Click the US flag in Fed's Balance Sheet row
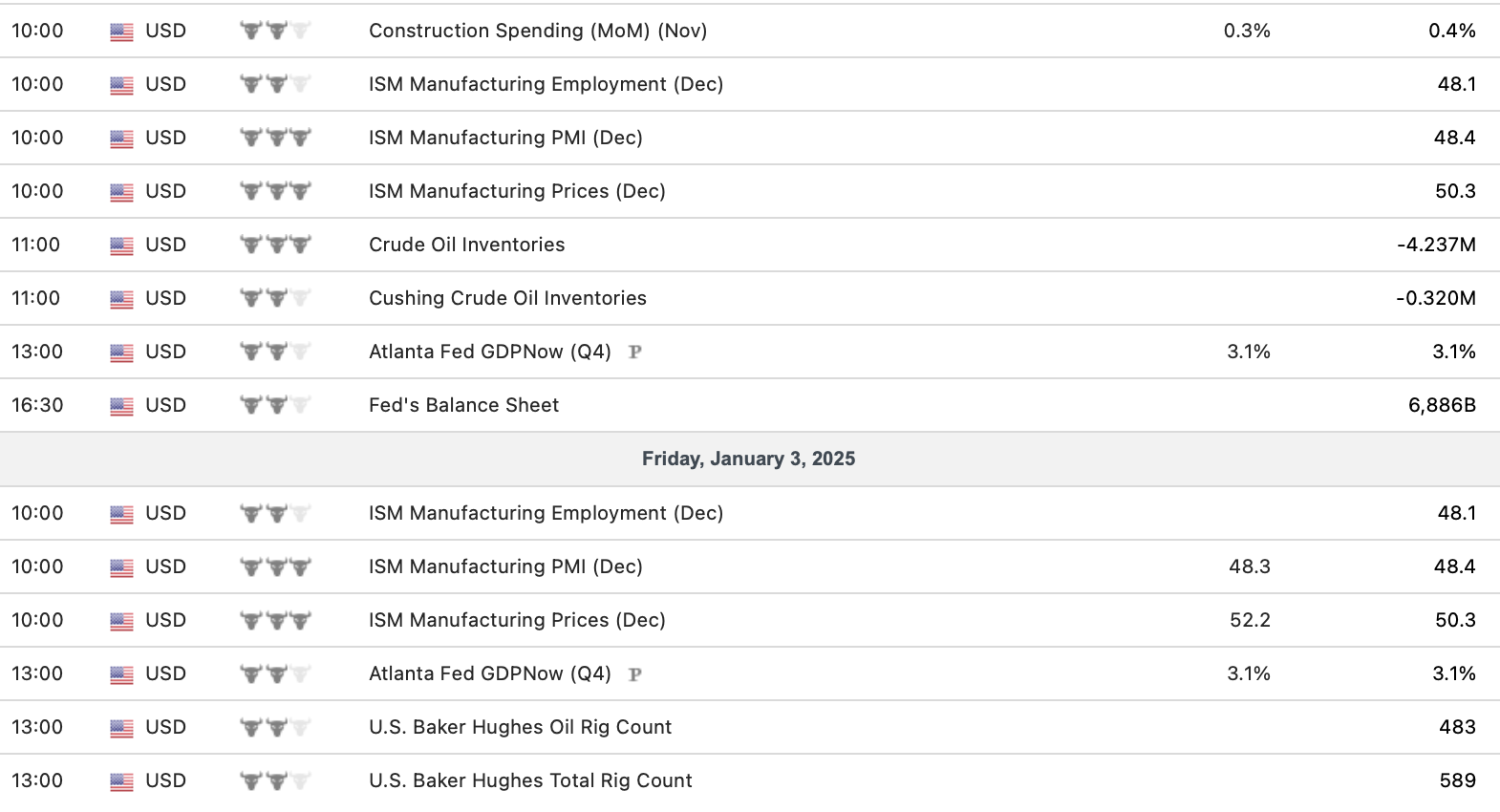 click(x=121, y=406)
